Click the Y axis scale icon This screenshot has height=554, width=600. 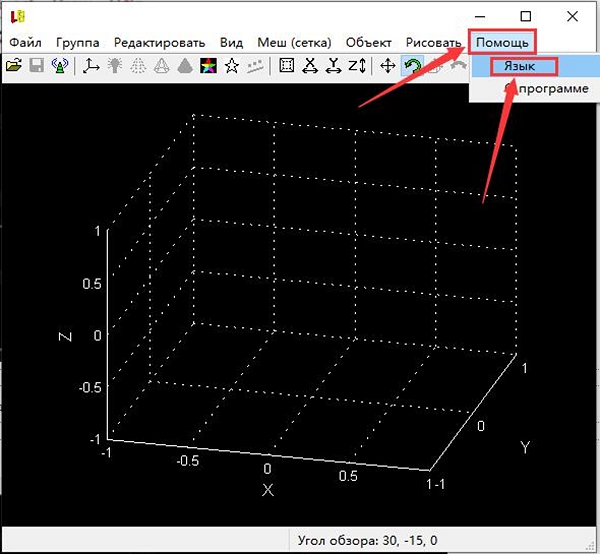pos(333,65)
